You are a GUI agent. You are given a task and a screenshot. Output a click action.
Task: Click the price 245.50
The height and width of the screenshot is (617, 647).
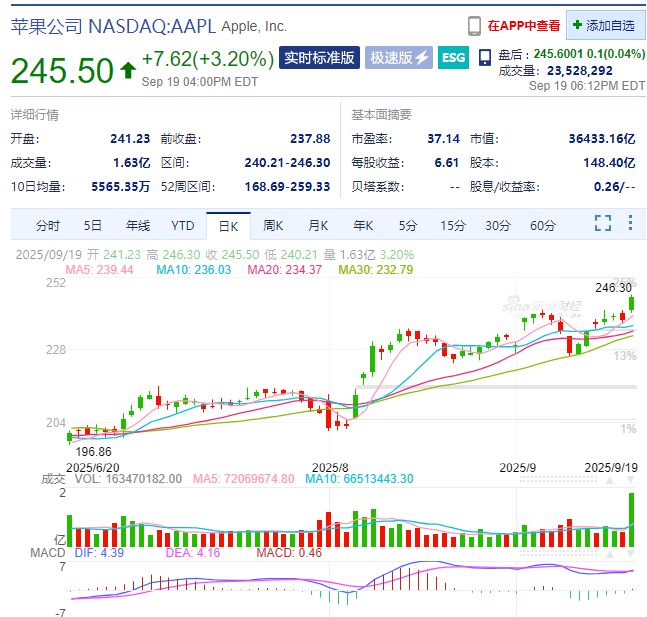tap(62, 70)
